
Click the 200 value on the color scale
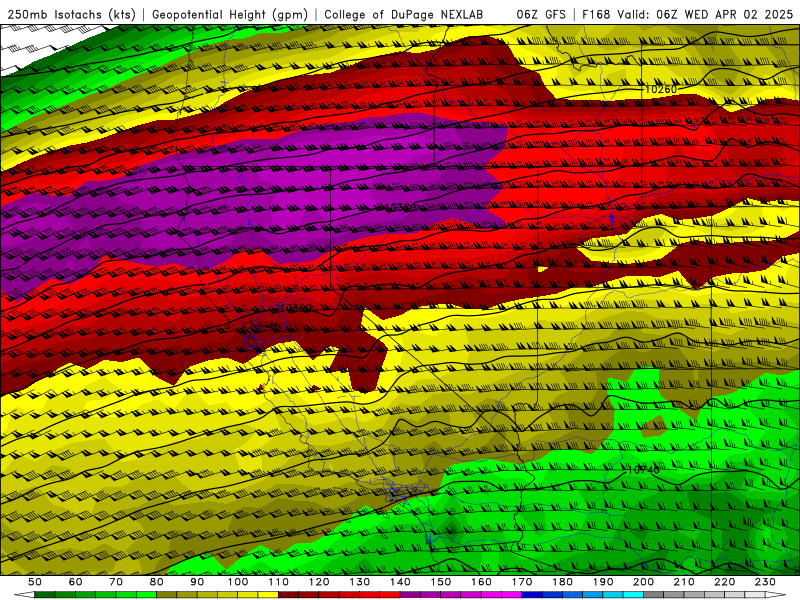(x=643, y=582)
